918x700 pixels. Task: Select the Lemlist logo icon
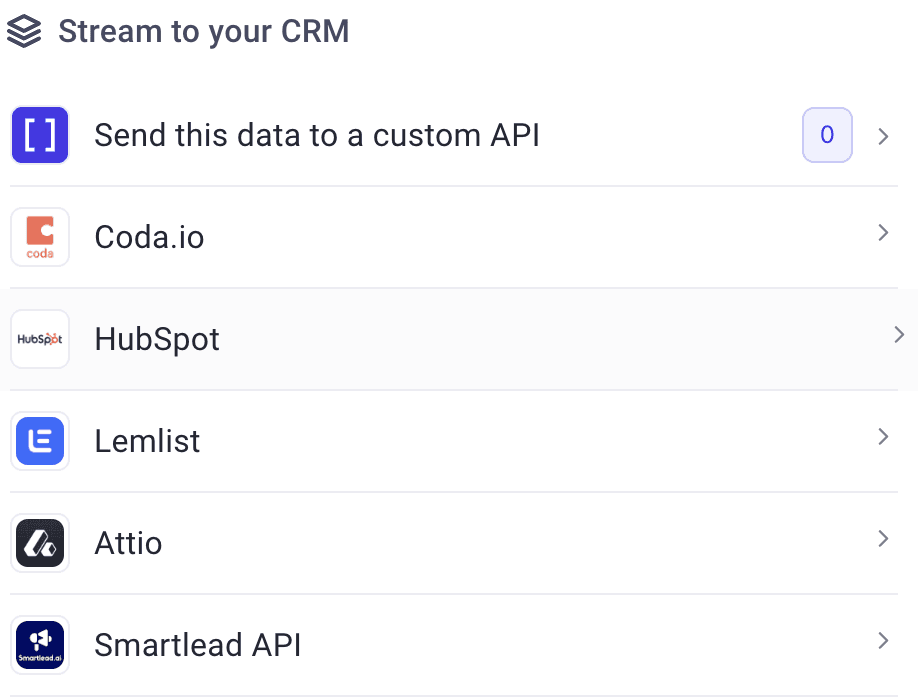coord(40,440)
